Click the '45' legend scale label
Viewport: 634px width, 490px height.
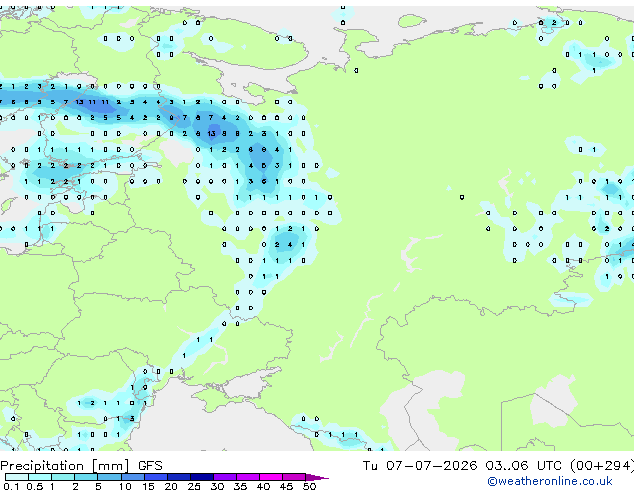[286, 486]
